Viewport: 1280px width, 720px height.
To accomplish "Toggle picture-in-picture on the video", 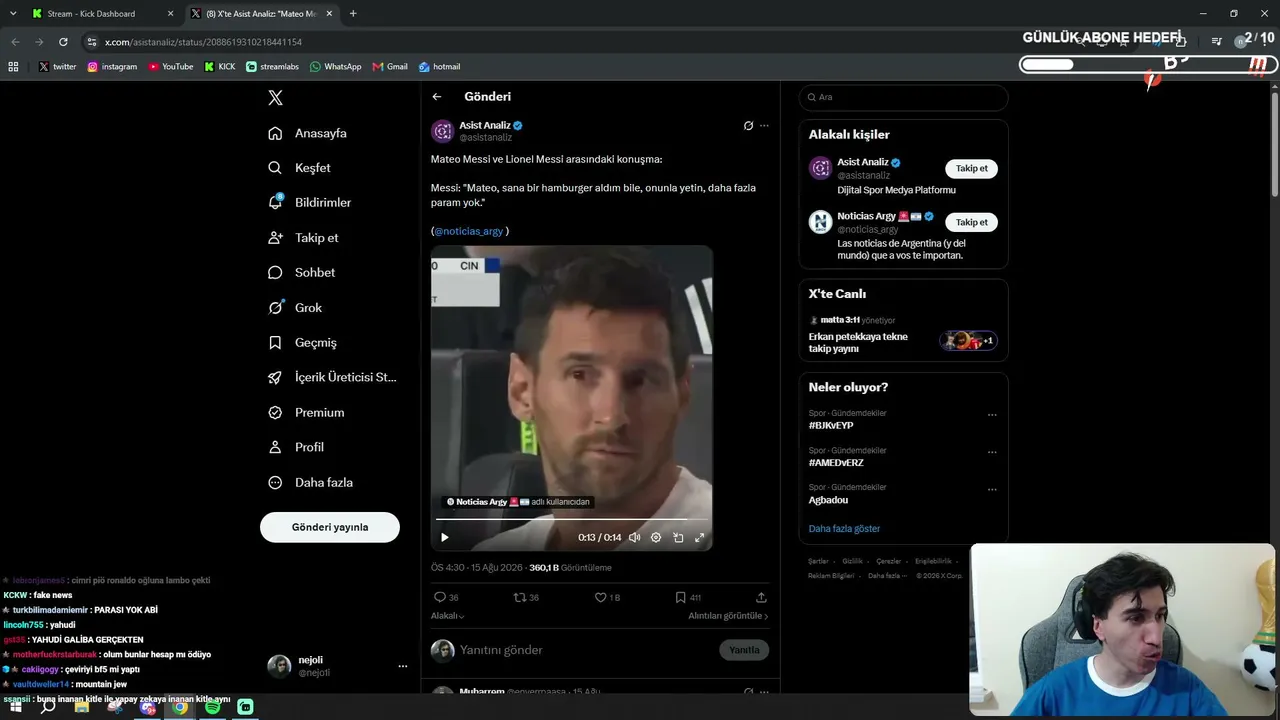I will pyautogui.click(x=678, y=537).
